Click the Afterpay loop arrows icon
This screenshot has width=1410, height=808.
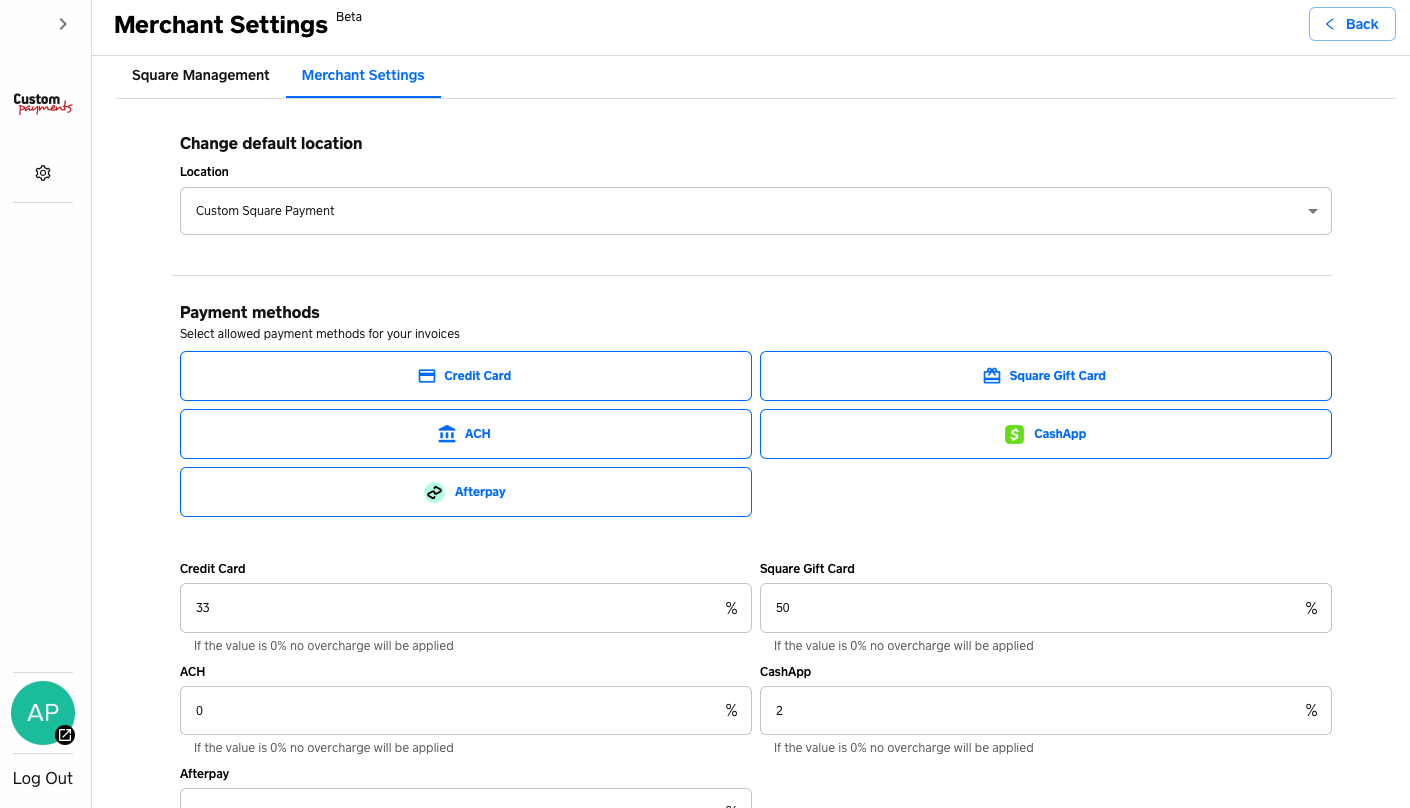(x=434, y=492)
